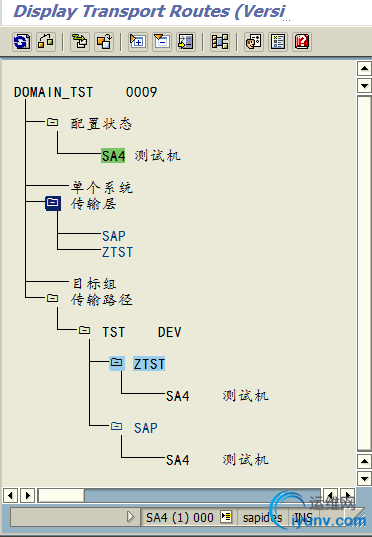Select 传输层 label
Screen dimensions: 372x537
click(x=94, y=204)
